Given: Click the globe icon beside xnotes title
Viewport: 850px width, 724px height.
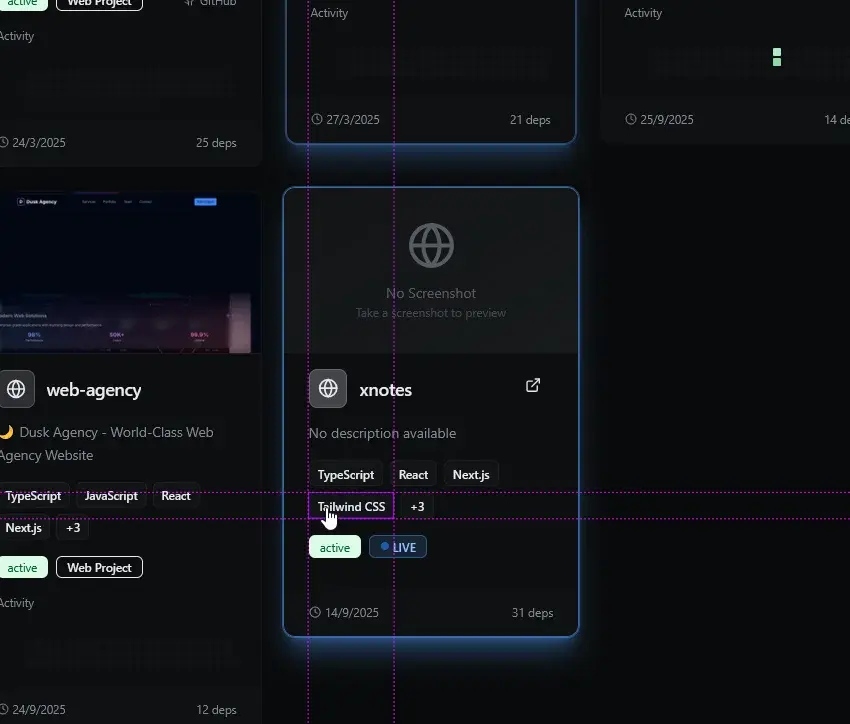Looking at the screenshot, I should click(x=328, y=389).
